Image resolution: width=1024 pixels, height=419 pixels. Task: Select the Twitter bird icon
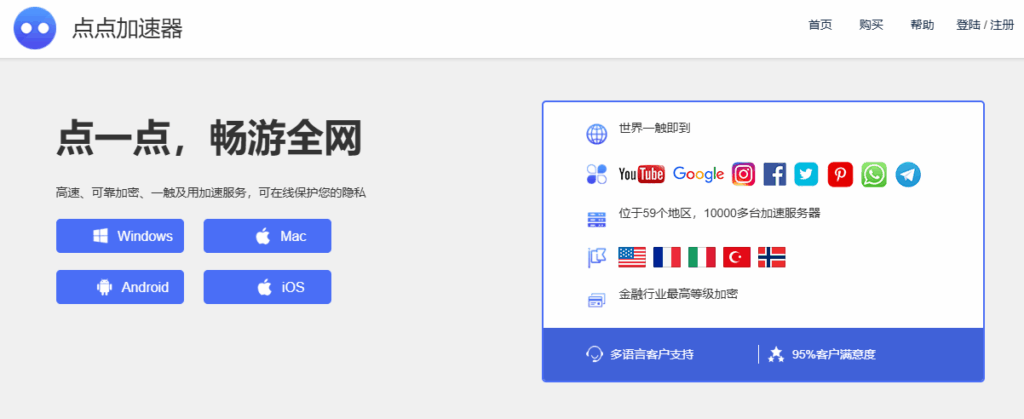pyautogui.click(x=806, y=175)
